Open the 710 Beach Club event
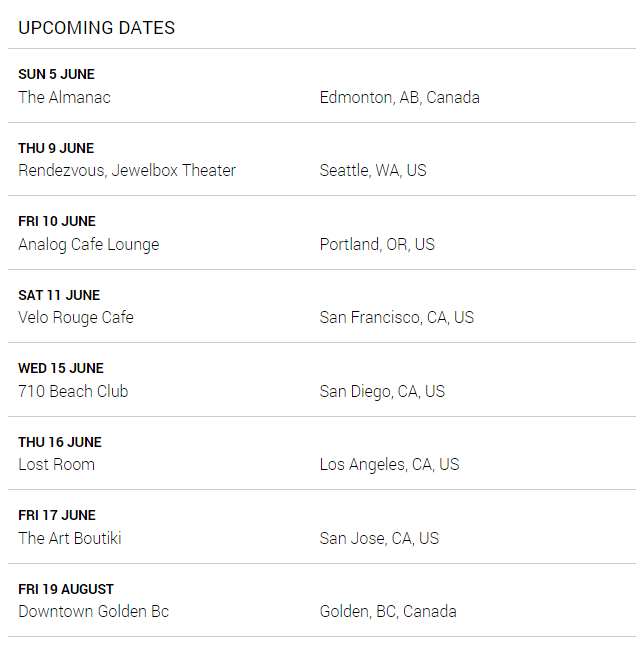Image resolution: width=636 pixels, height=656 pixels. click(x=73, y=391)
